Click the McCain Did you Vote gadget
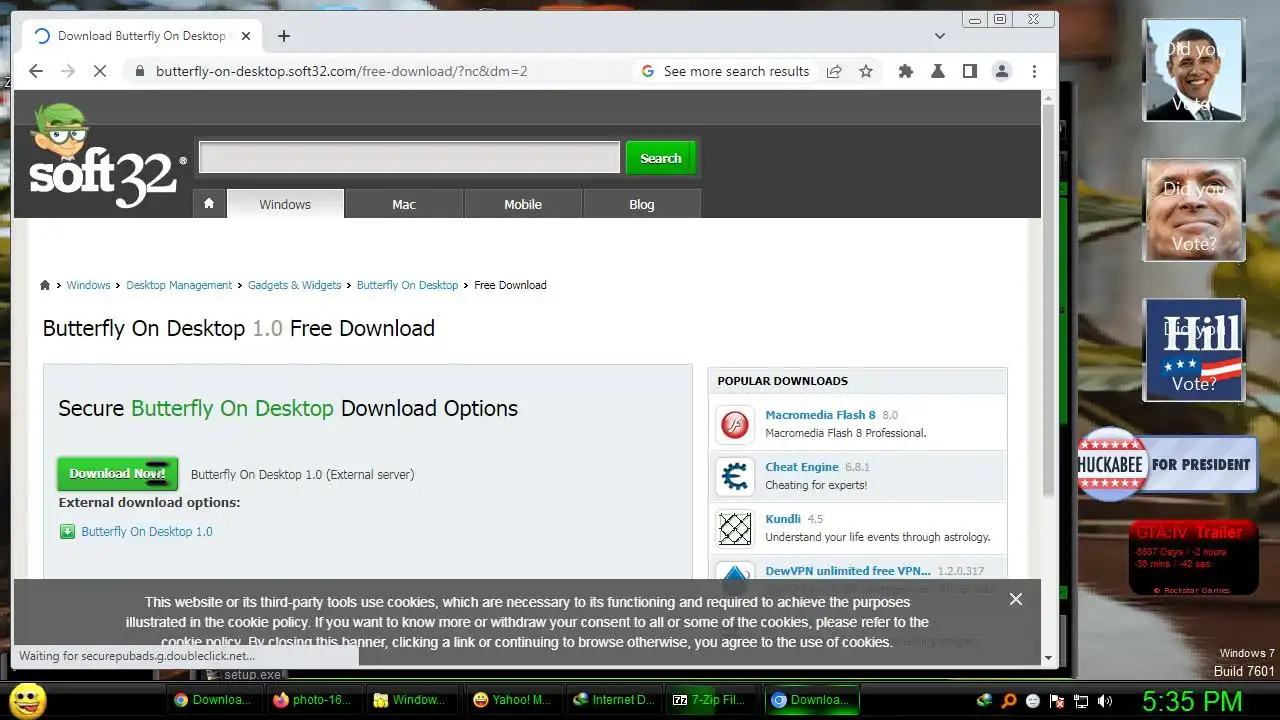 [x=1194, y=210]
